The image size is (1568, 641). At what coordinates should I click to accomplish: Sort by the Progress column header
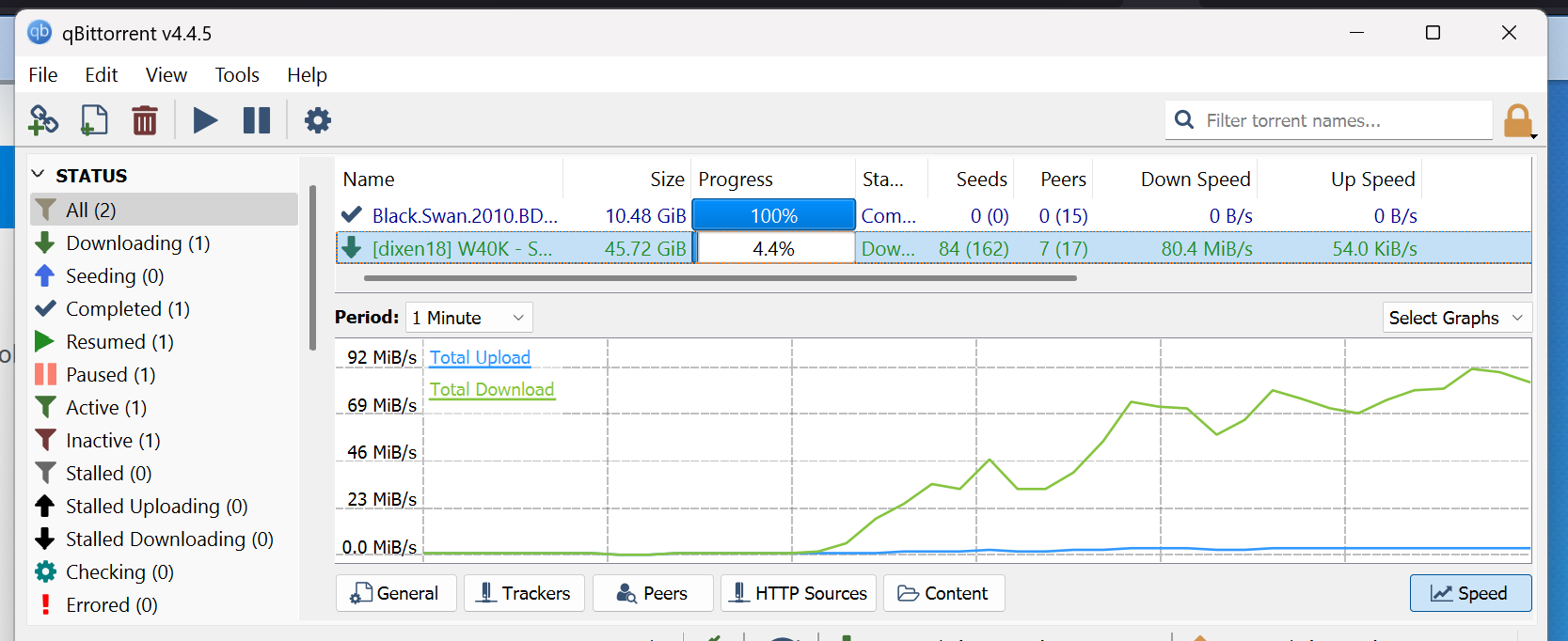(773, 179)
